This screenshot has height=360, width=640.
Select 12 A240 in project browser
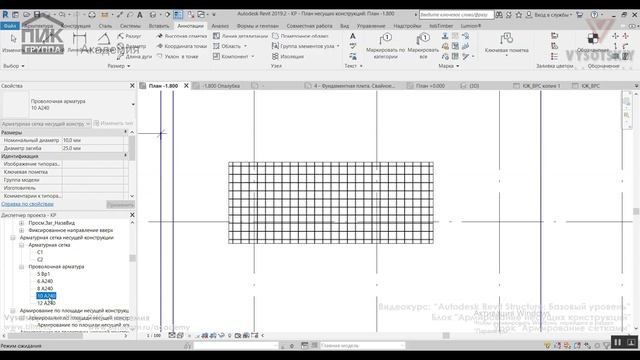point(46,303)
